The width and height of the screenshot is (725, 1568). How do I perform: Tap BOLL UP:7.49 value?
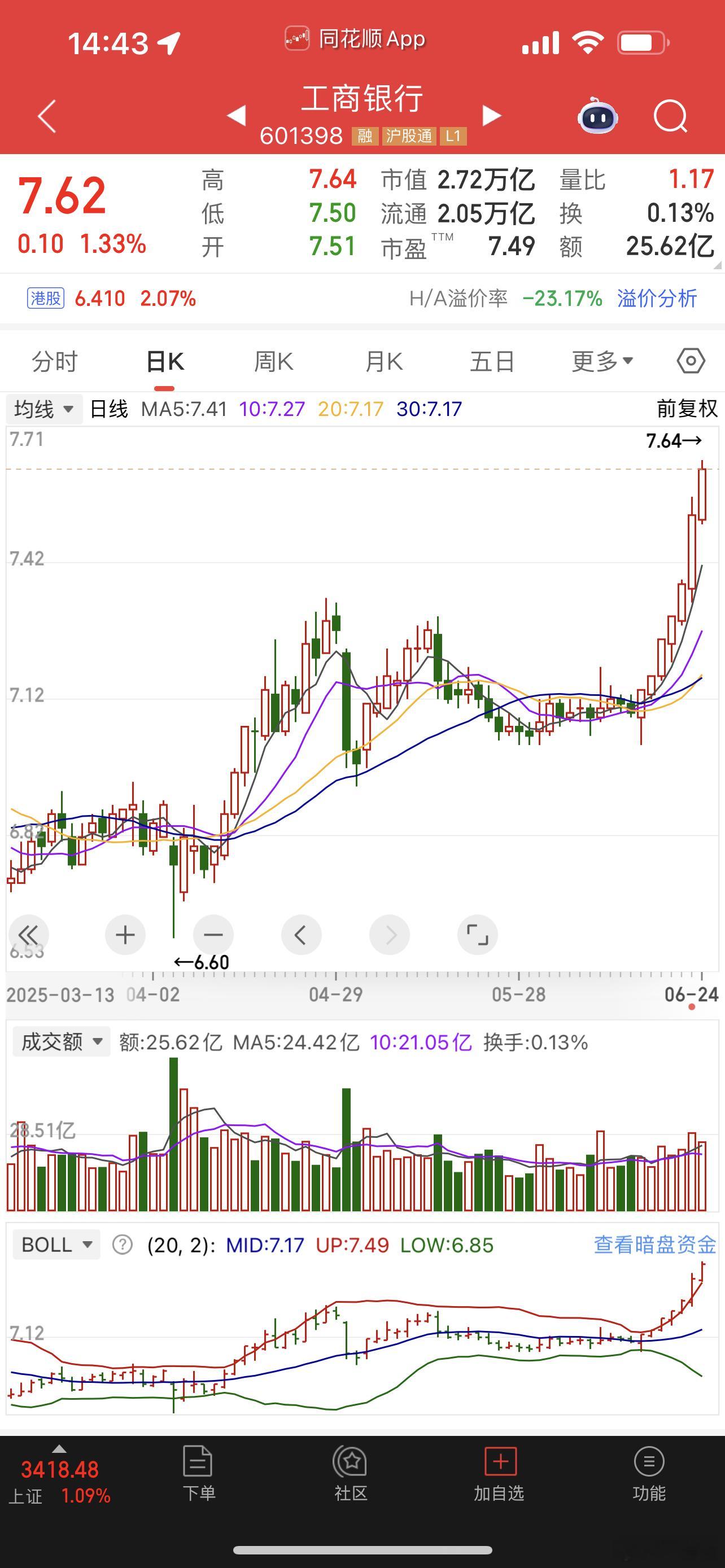(x=352, y=1245)
